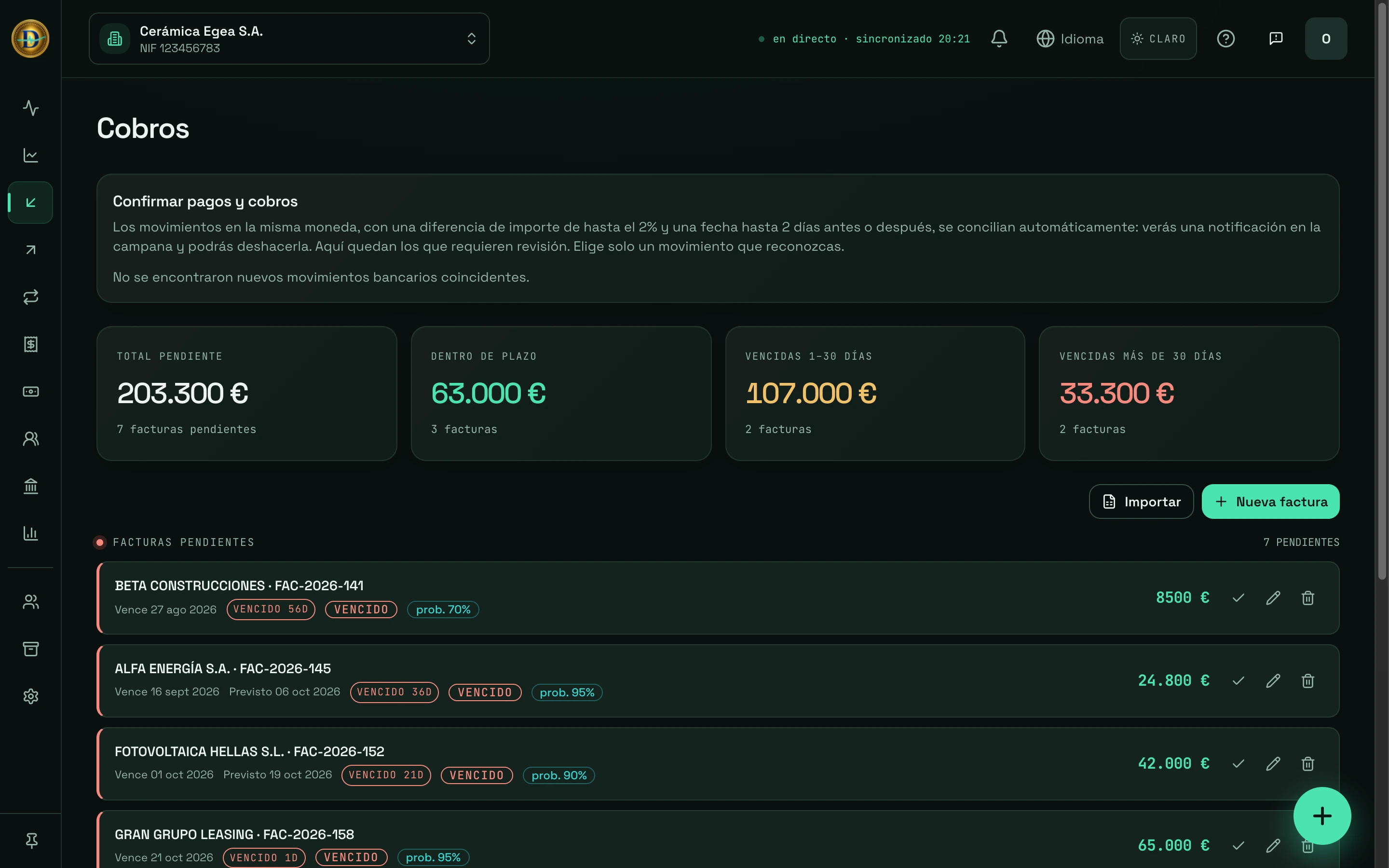Mark FOTOVOLTAICA HELLAS invoice as paid

(x=1238, y=763)
